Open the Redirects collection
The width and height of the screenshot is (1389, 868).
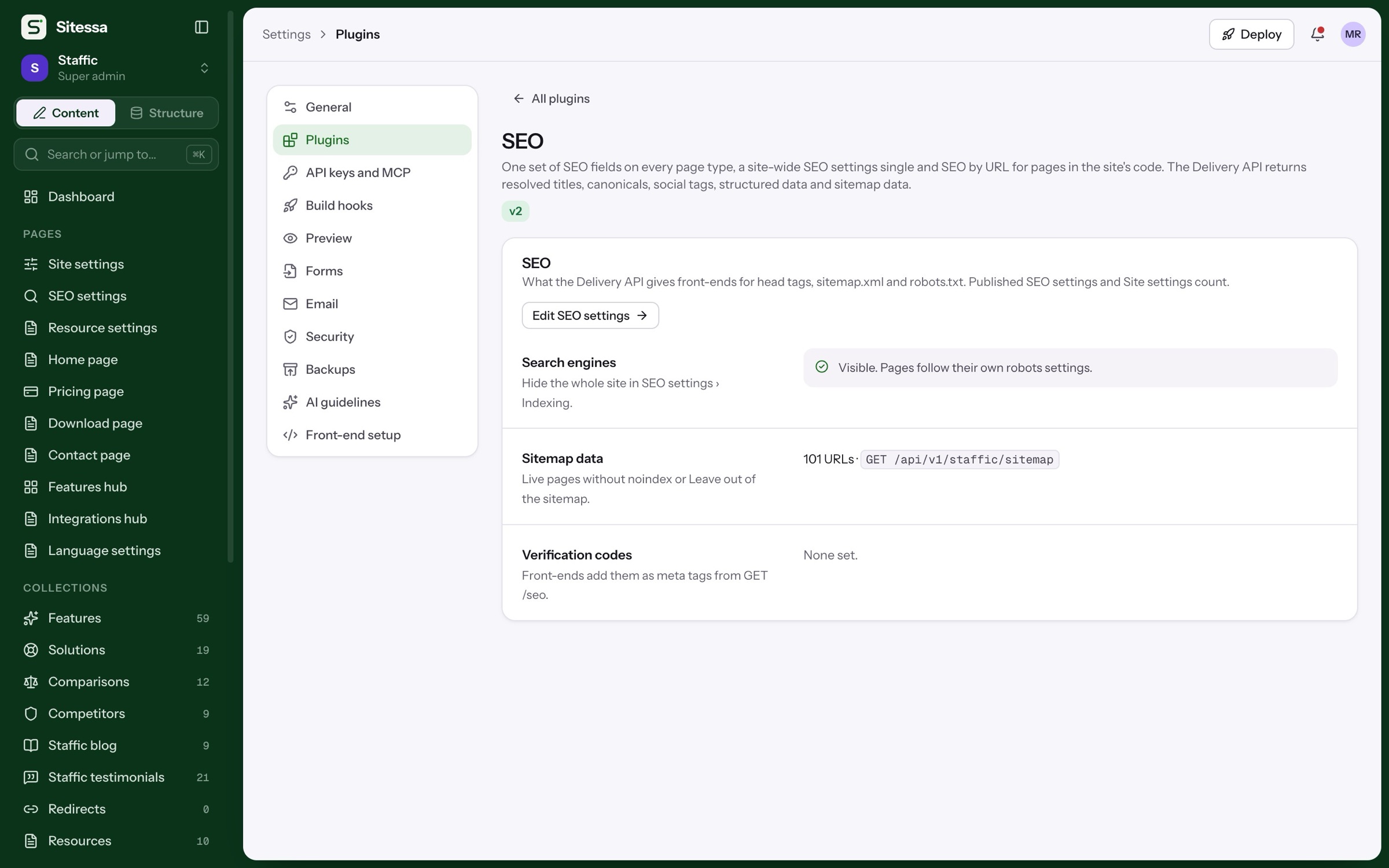pos(116,809)
